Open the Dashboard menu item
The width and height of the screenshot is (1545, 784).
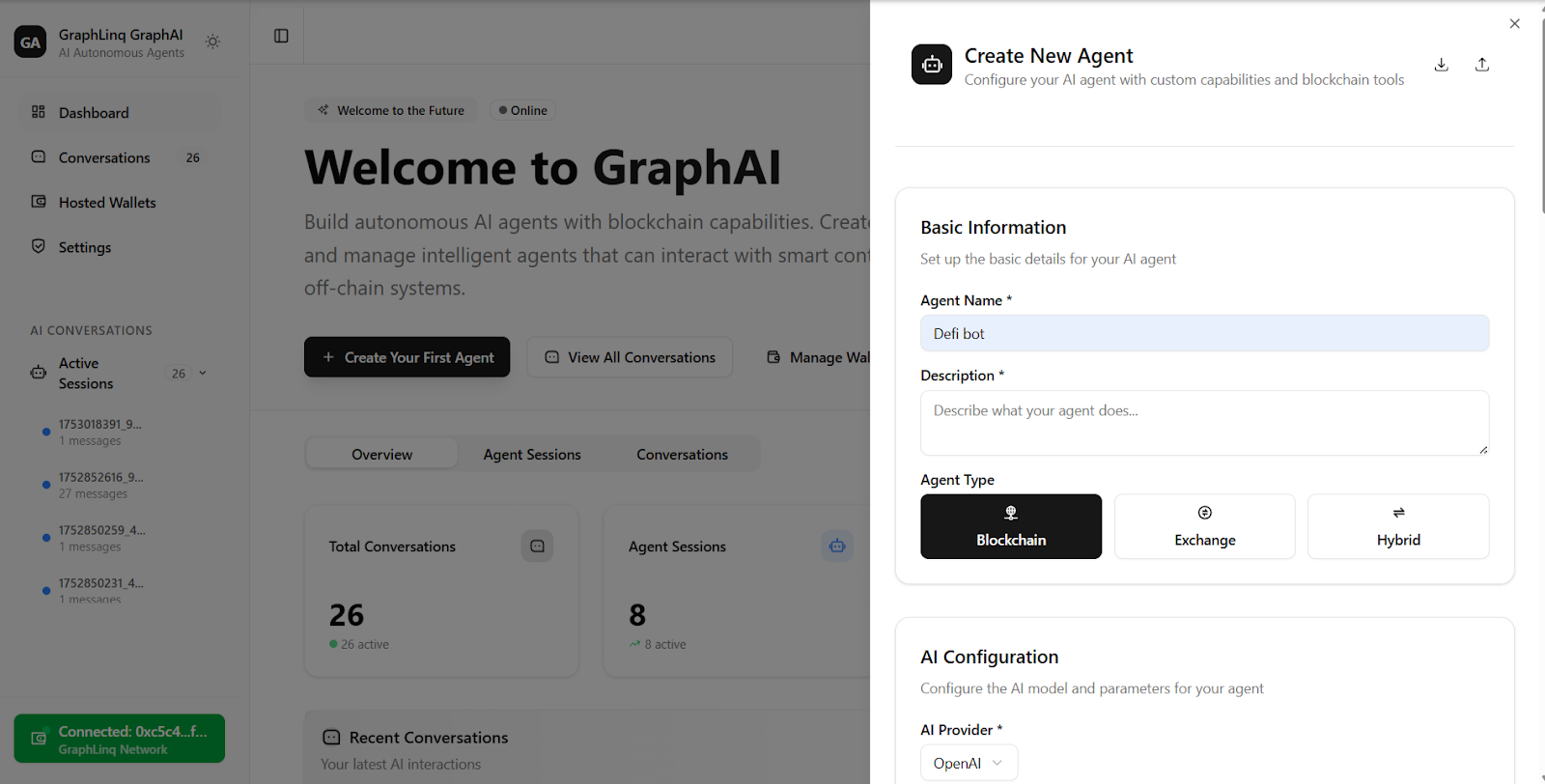(x=120, y=112)
